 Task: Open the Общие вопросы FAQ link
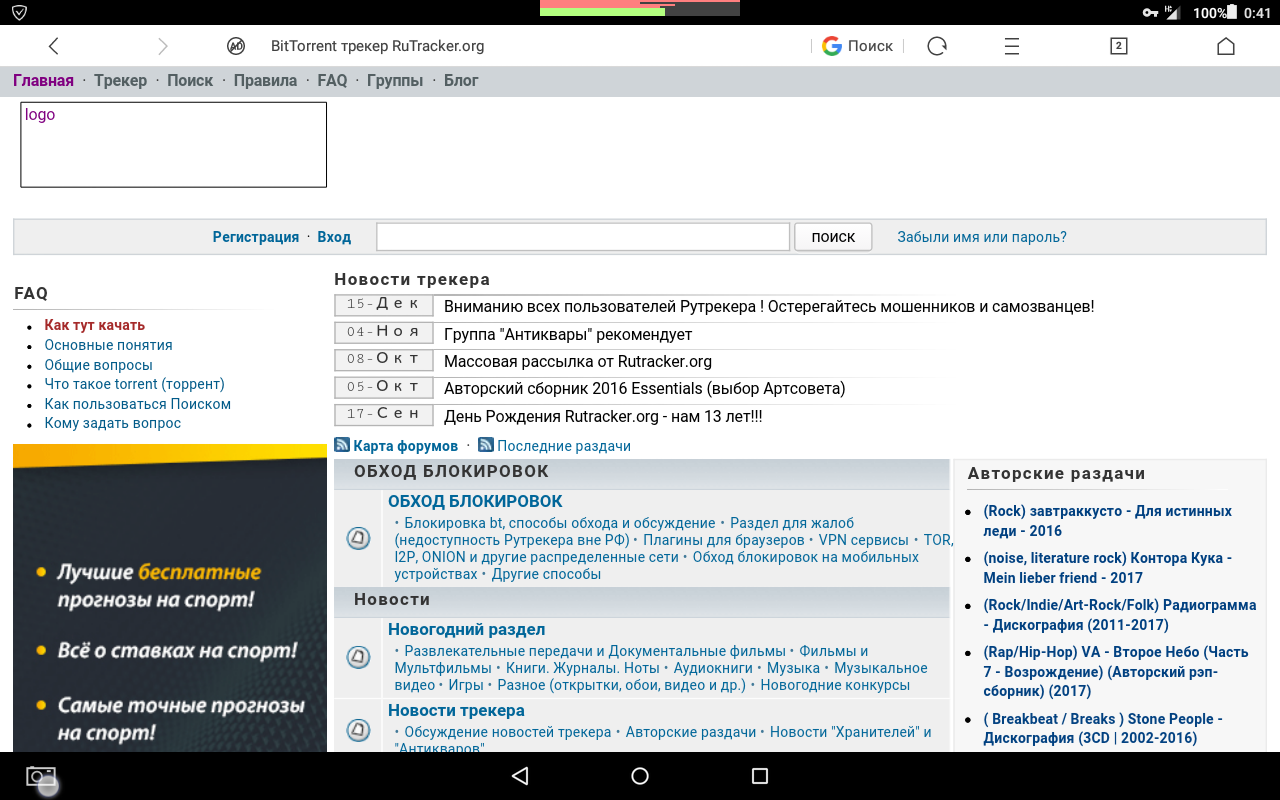pos(99,365)
